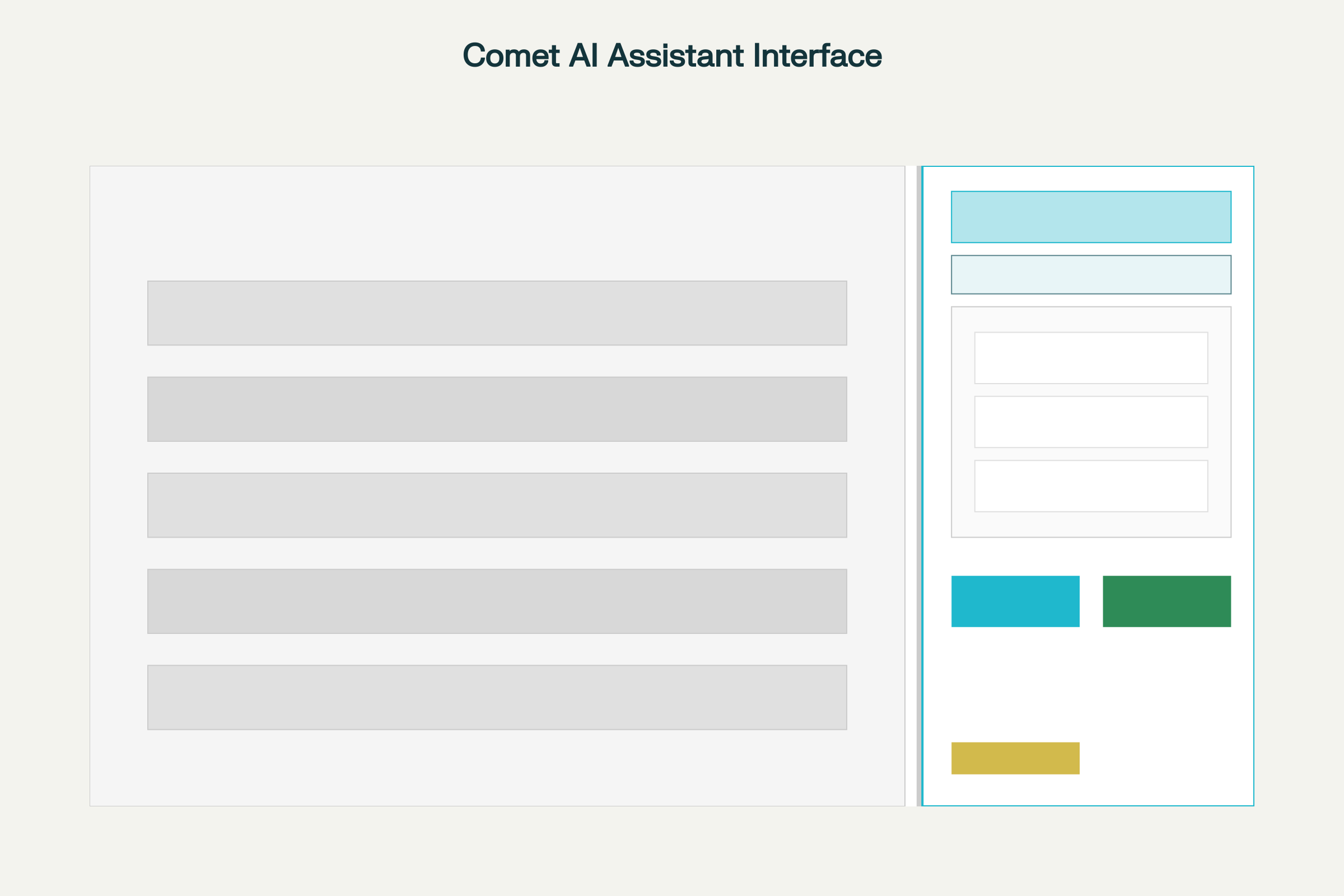Click the fifth, bottom gray content row
The image size is (1344, 896).
[x=497, y=697]
